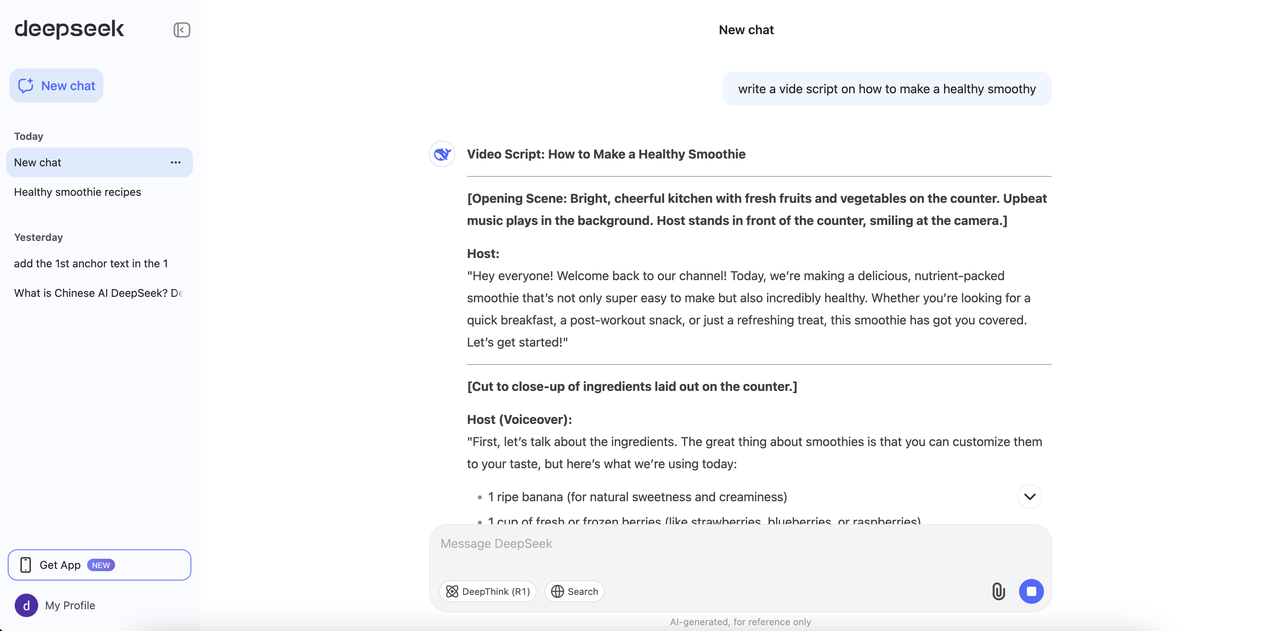This screenshot has height=631, width=1280.
Task: Open the selected New chat conversation
Action: tap(99, 162)
